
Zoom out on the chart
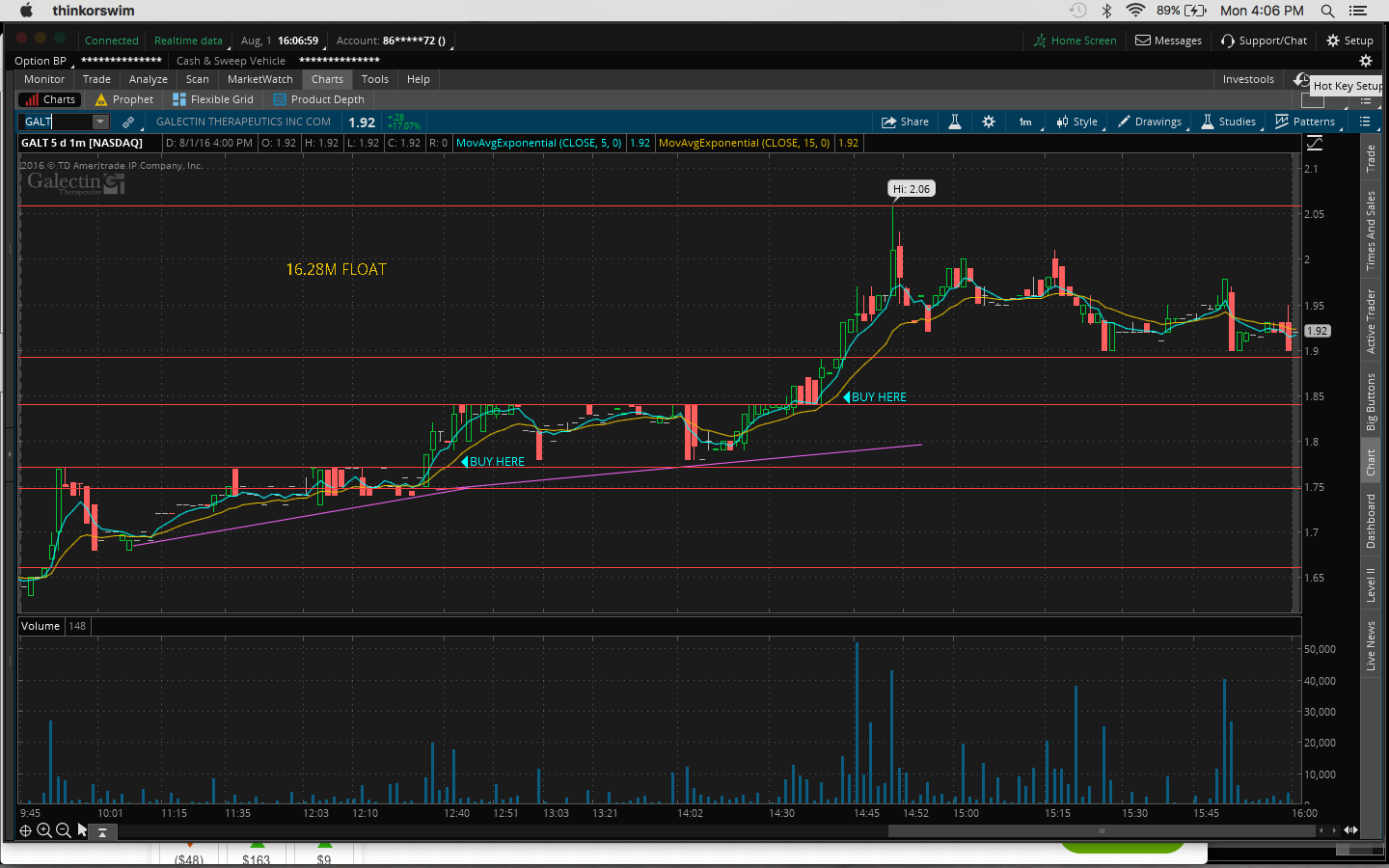(63, 830)
